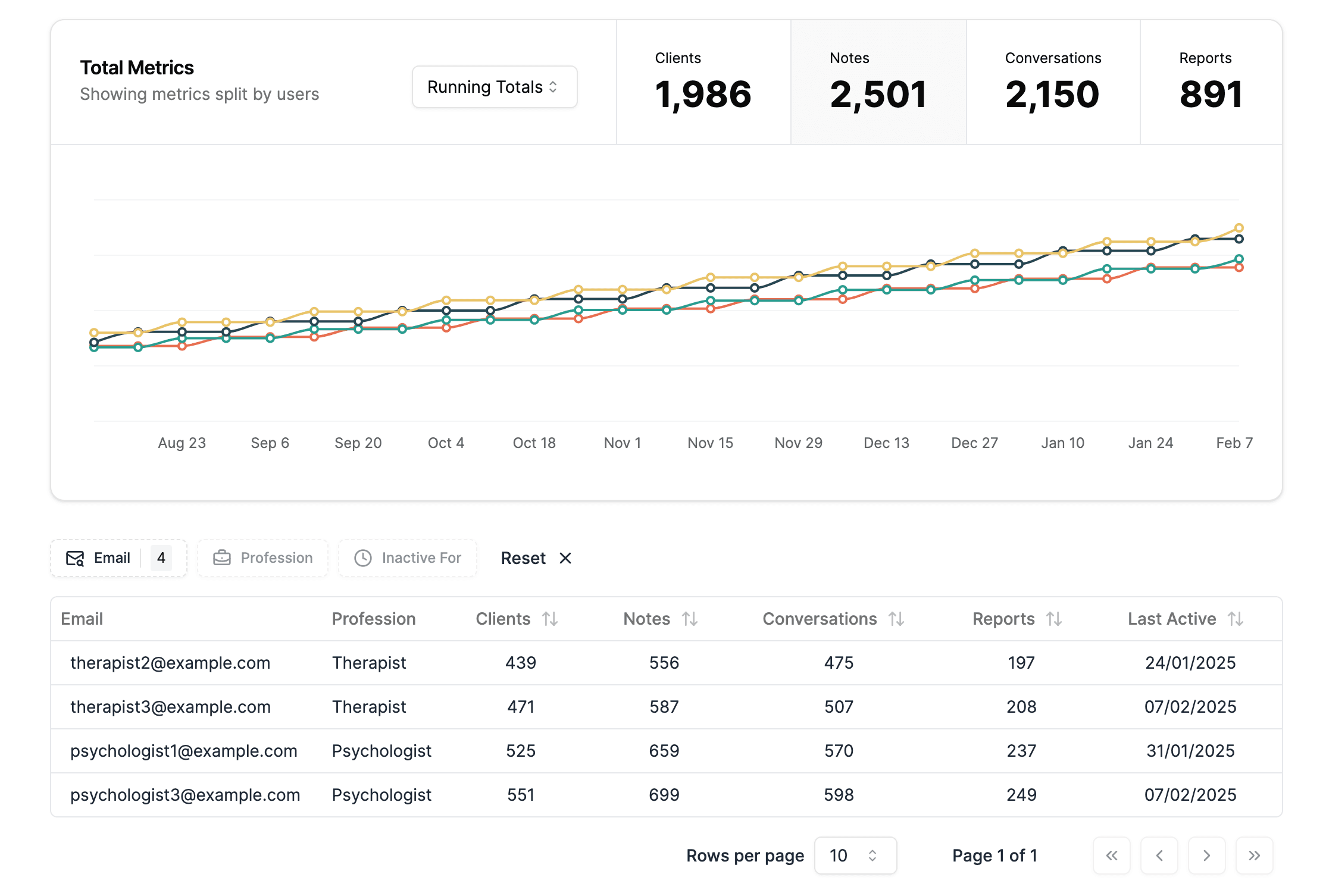Screen dimensions: 1326x896
Task: Click the yellow Feb 7 data point
Action: coord(1239,228)
